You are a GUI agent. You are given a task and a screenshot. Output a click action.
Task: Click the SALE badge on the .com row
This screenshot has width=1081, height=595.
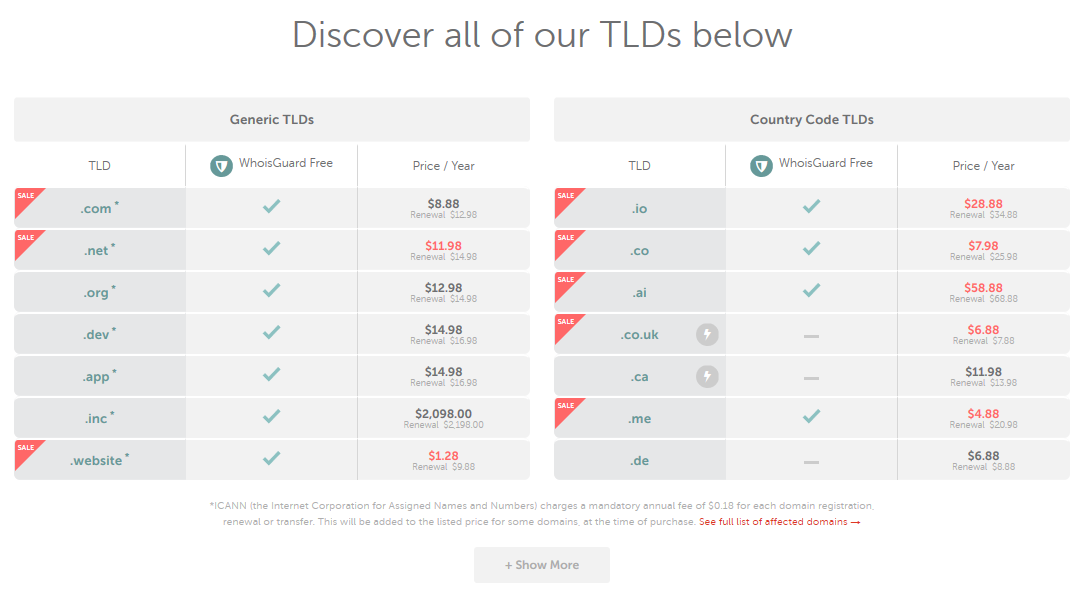click(x=28, y=200)
